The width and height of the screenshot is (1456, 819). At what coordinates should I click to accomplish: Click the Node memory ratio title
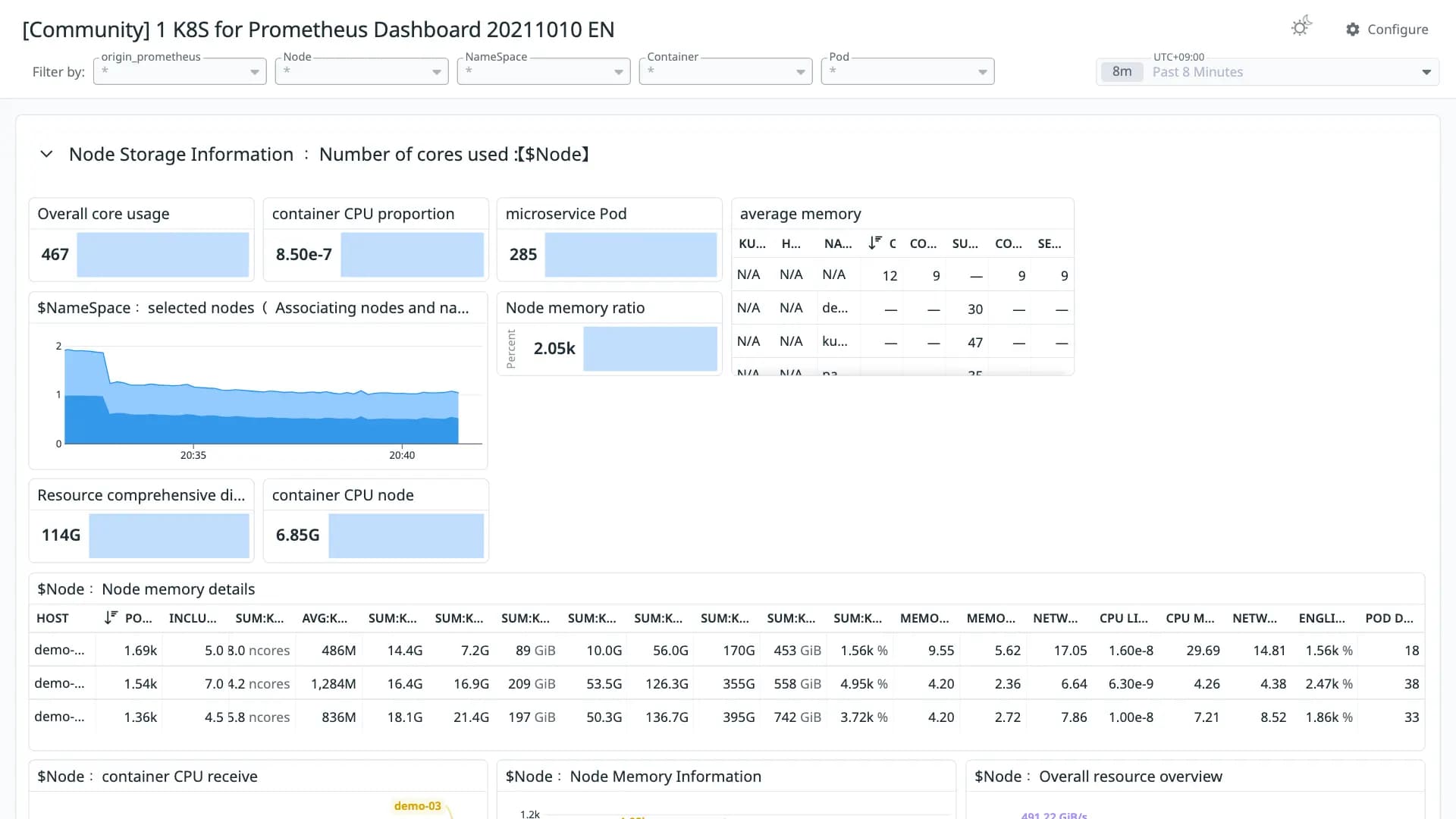tap(575, 308)
